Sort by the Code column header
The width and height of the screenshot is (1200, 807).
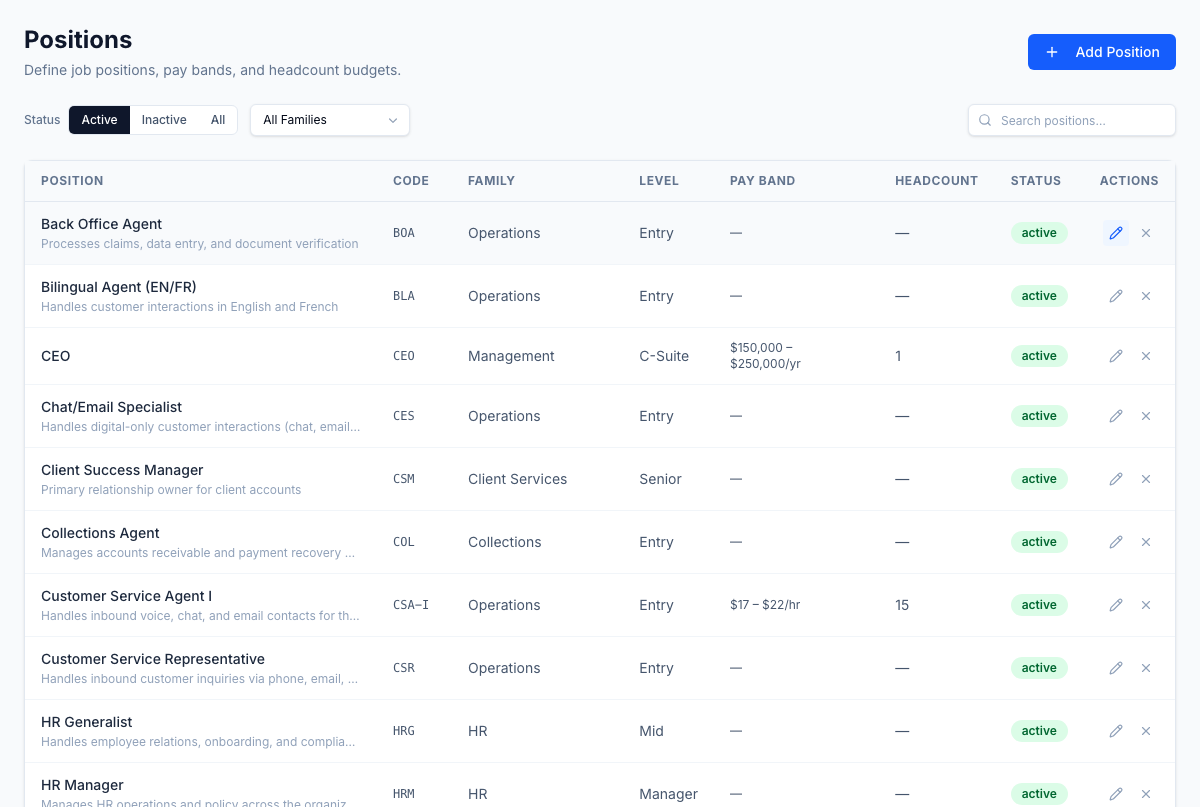point(411,181)
